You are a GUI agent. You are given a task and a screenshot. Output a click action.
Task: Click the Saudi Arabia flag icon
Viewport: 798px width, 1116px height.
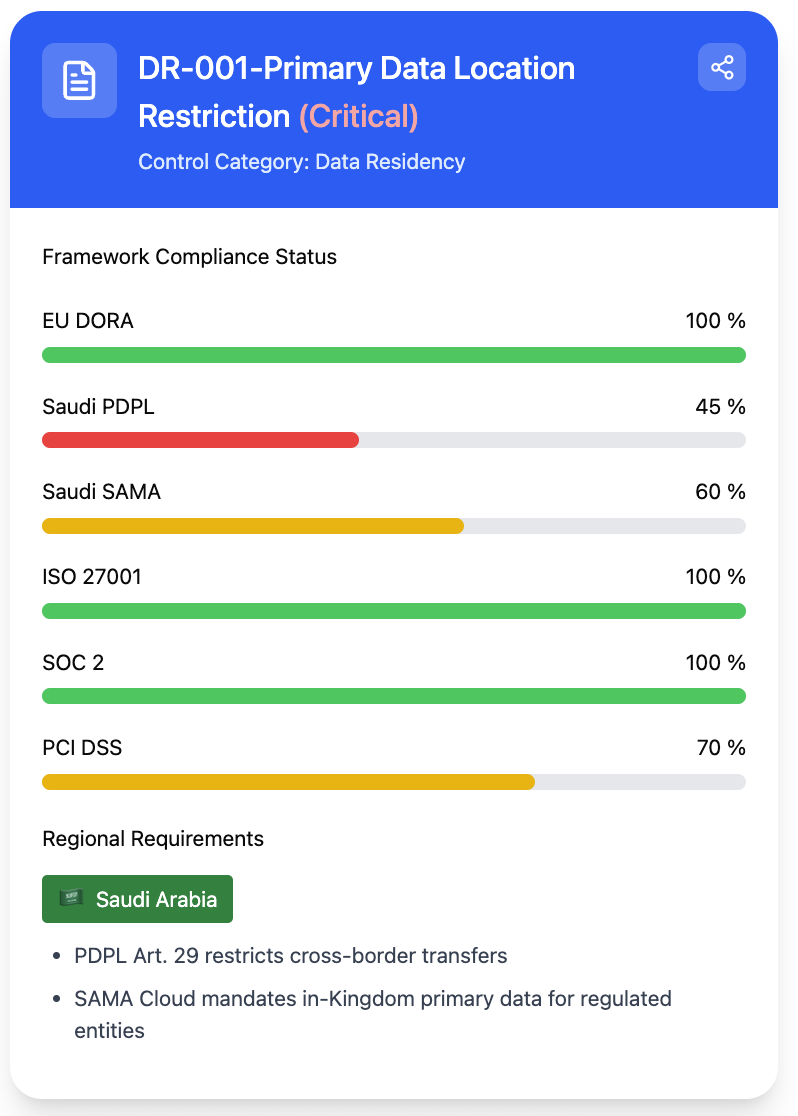72,899
